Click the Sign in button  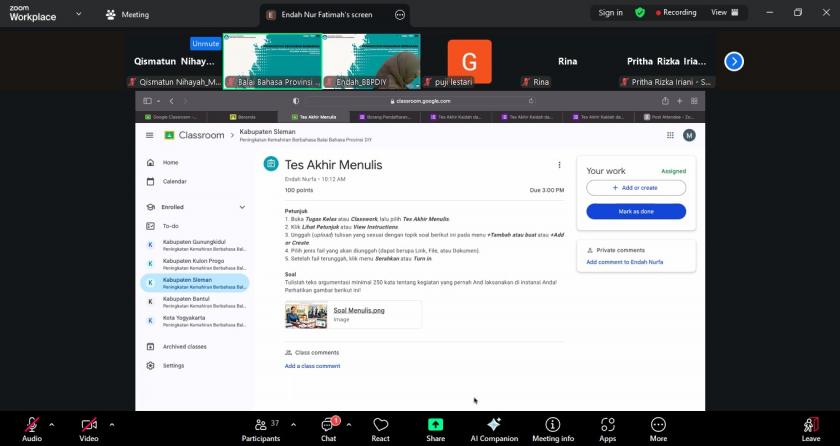610,13
